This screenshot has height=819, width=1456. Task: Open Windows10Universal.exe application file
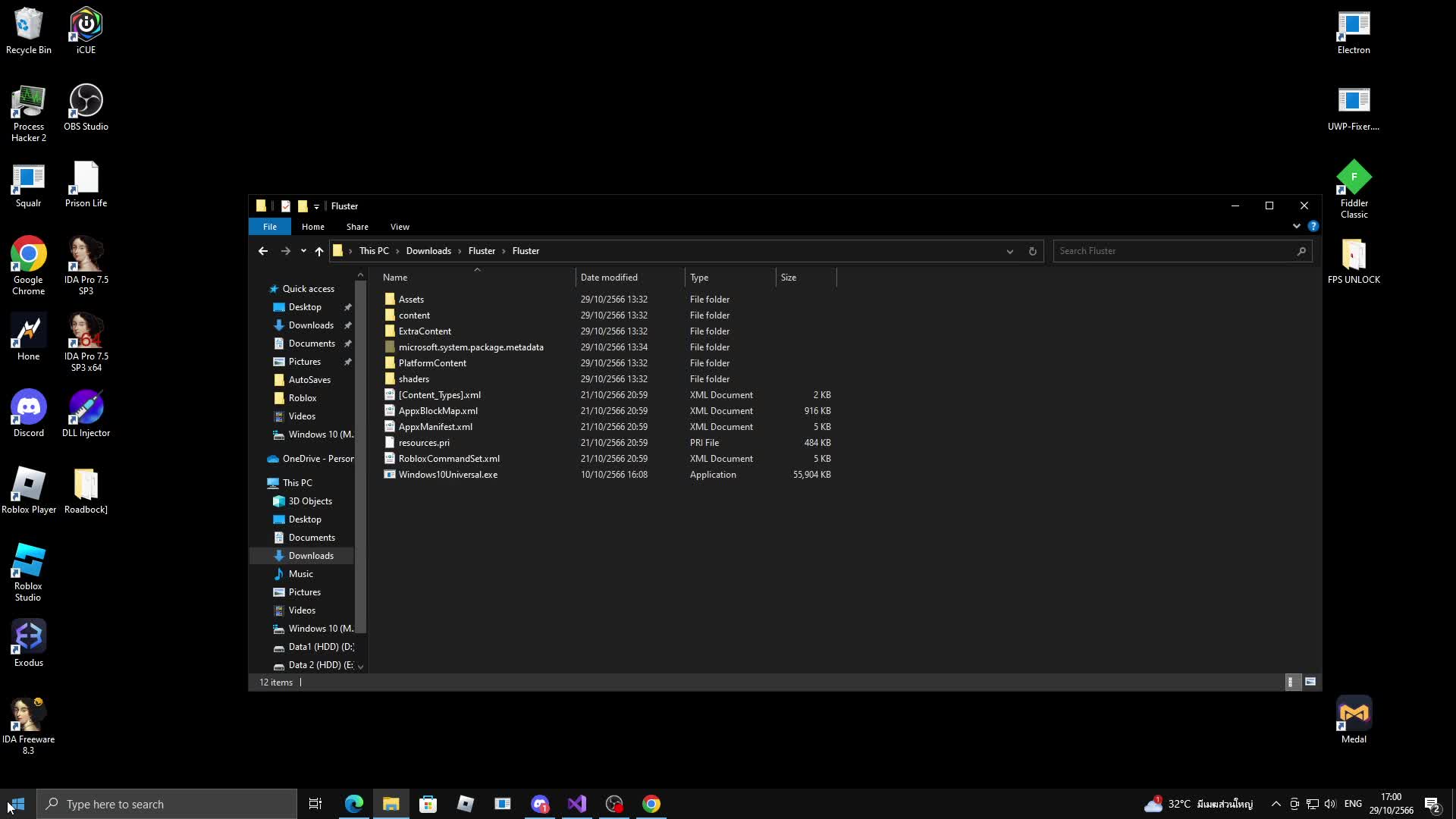(447, 475)
